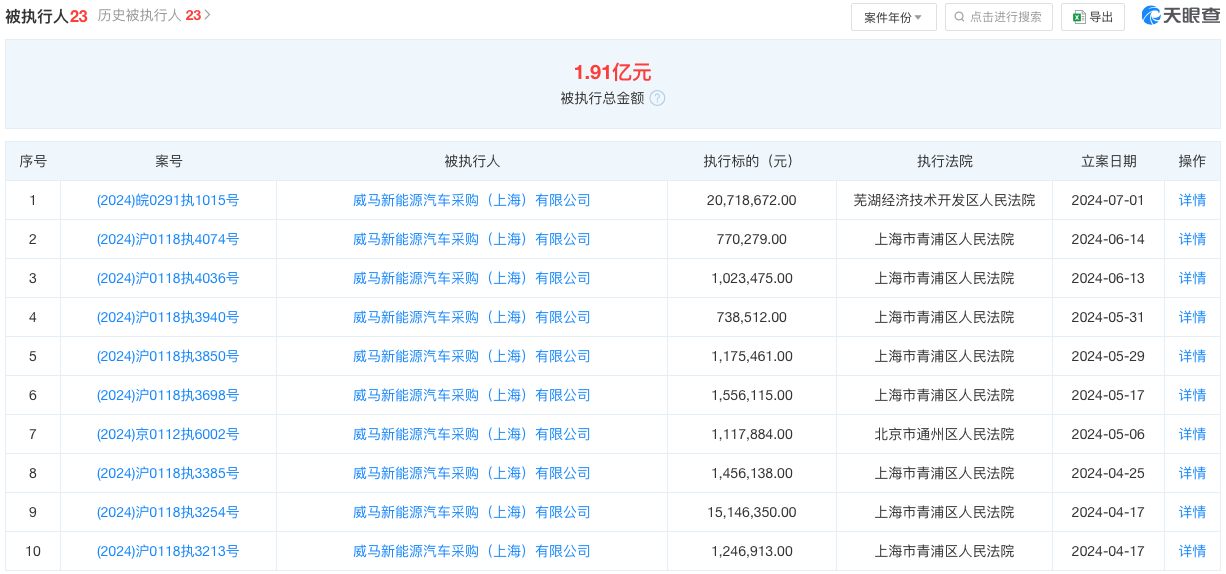
Task: Click company name link in row 3
Action: tap(472, 278)
